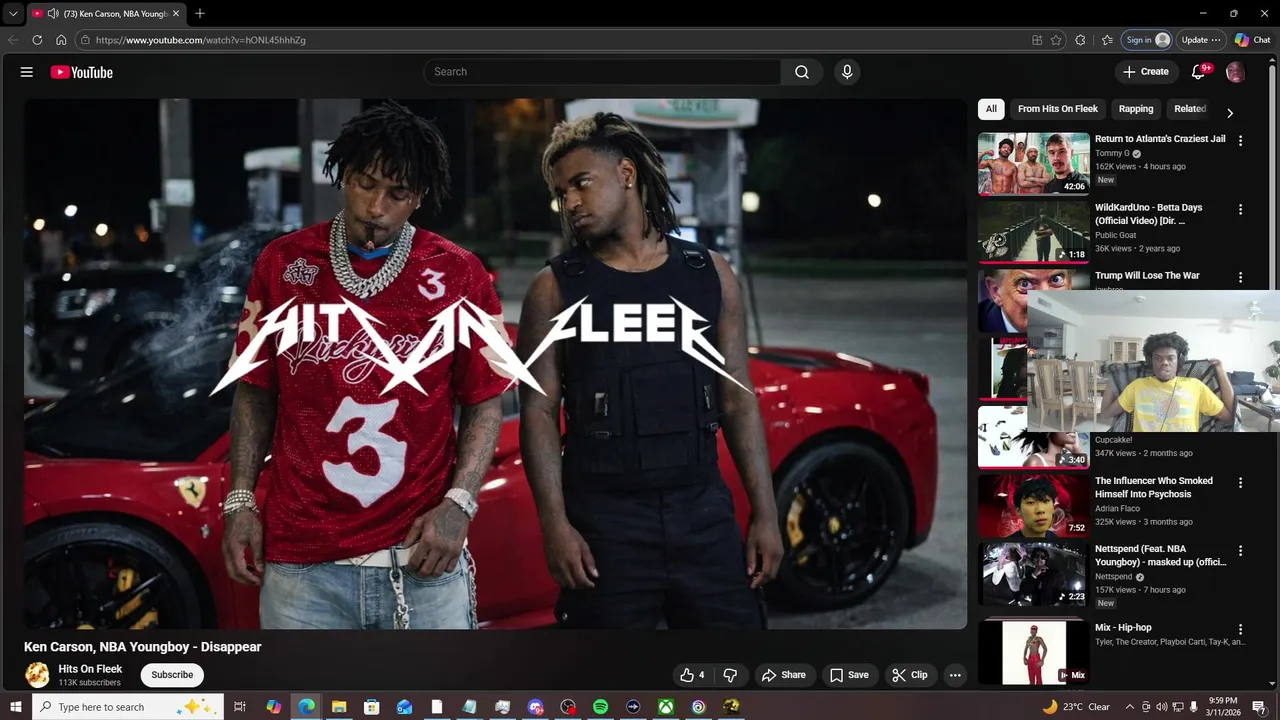This screenshot has width=1280, height=720.
Task: Go to the browser home page
Action: click(61, 40)
